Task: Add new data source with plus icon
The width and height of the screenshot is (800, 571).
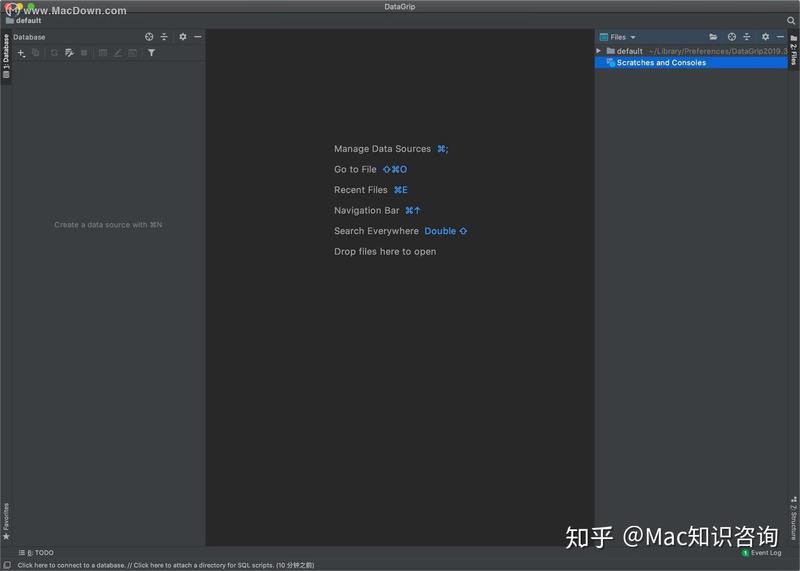Action: coord(21,53)
